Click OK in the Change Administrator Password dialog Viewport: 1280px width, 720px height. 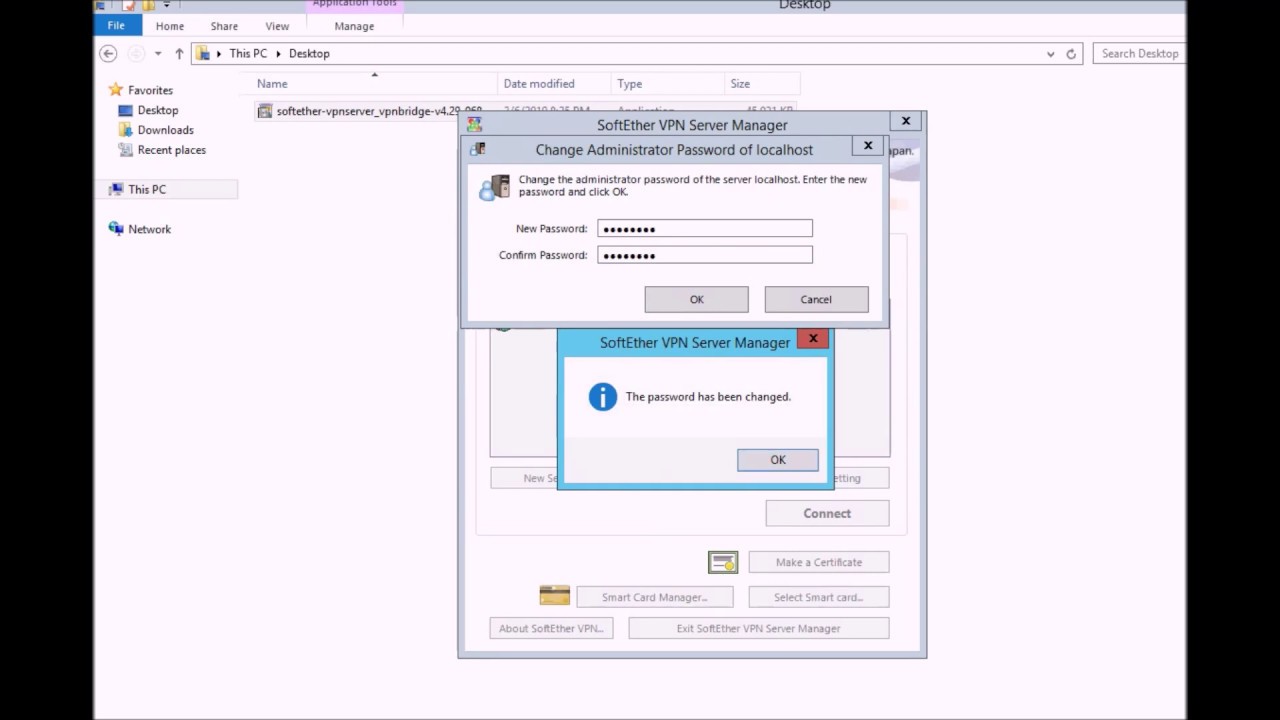pos(697,299)
